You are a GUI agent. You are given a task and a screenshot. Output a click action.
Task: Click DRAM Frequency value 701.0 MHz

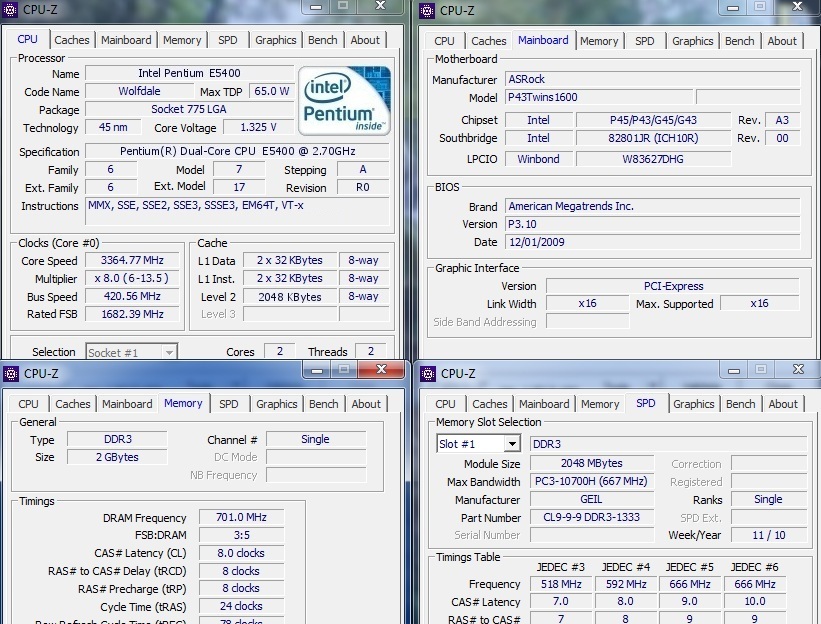(x=241, y=517)
